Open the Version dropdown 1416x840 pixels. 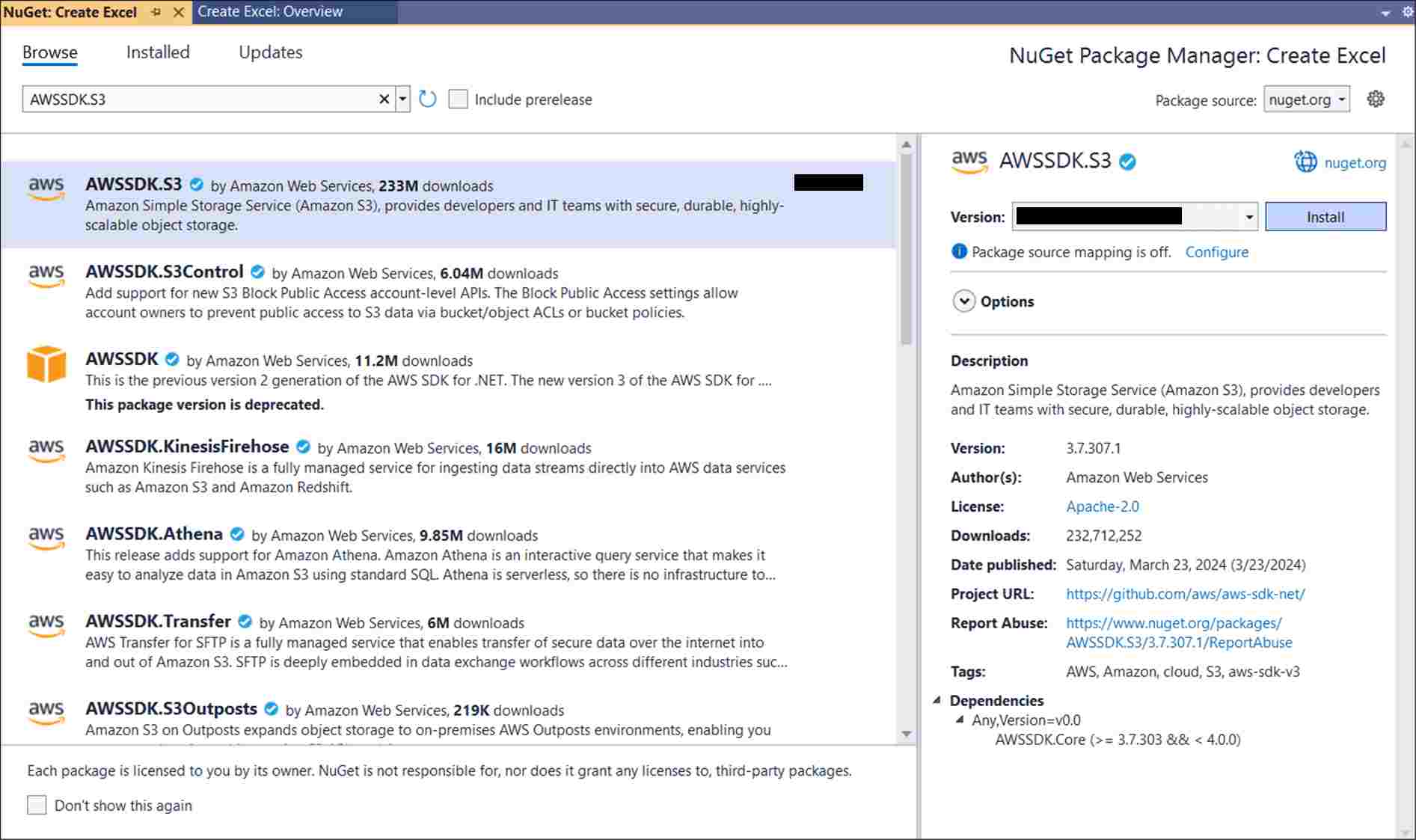tap(1248, 217)
